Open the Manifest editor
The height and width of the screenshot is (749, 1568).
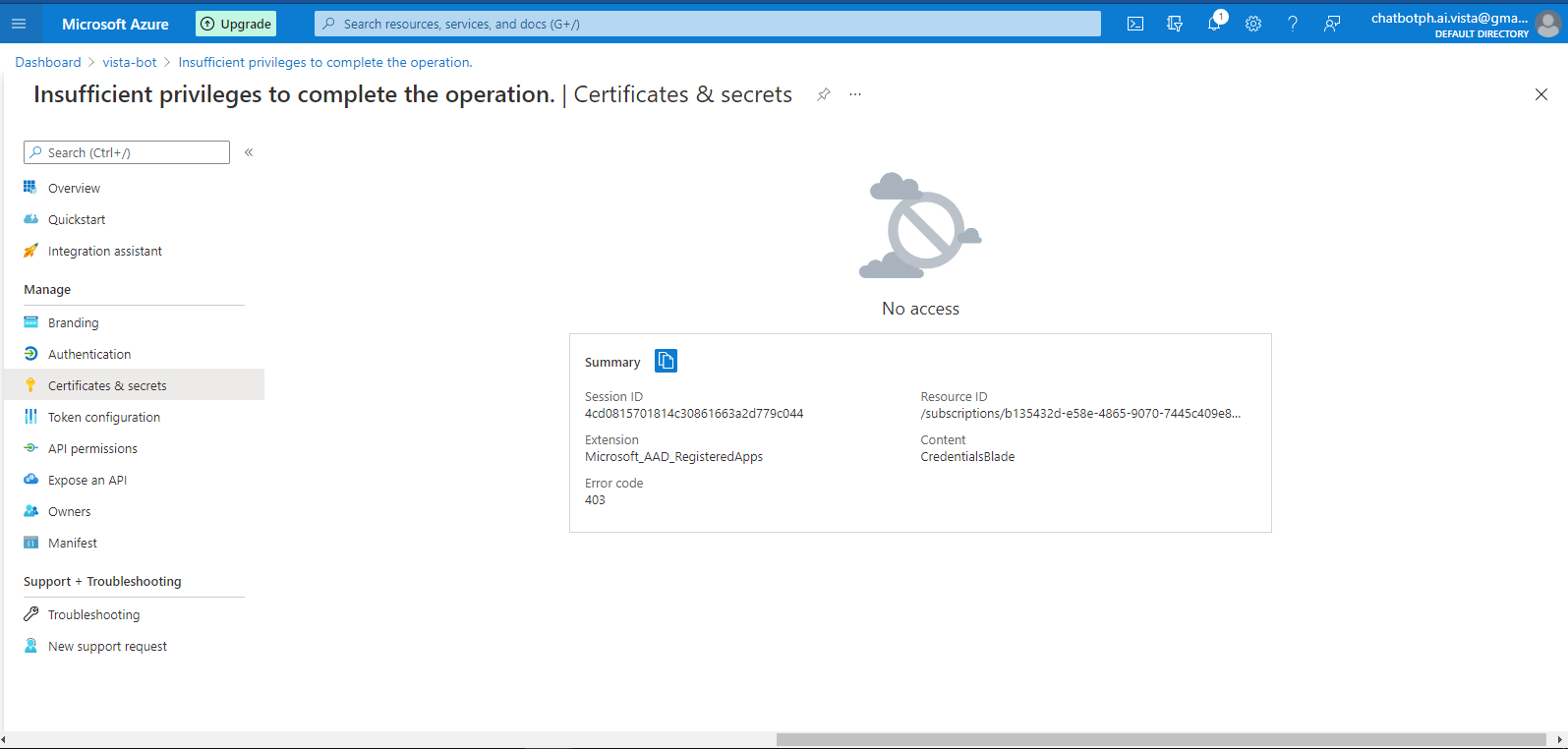click(x=134, y=543)
